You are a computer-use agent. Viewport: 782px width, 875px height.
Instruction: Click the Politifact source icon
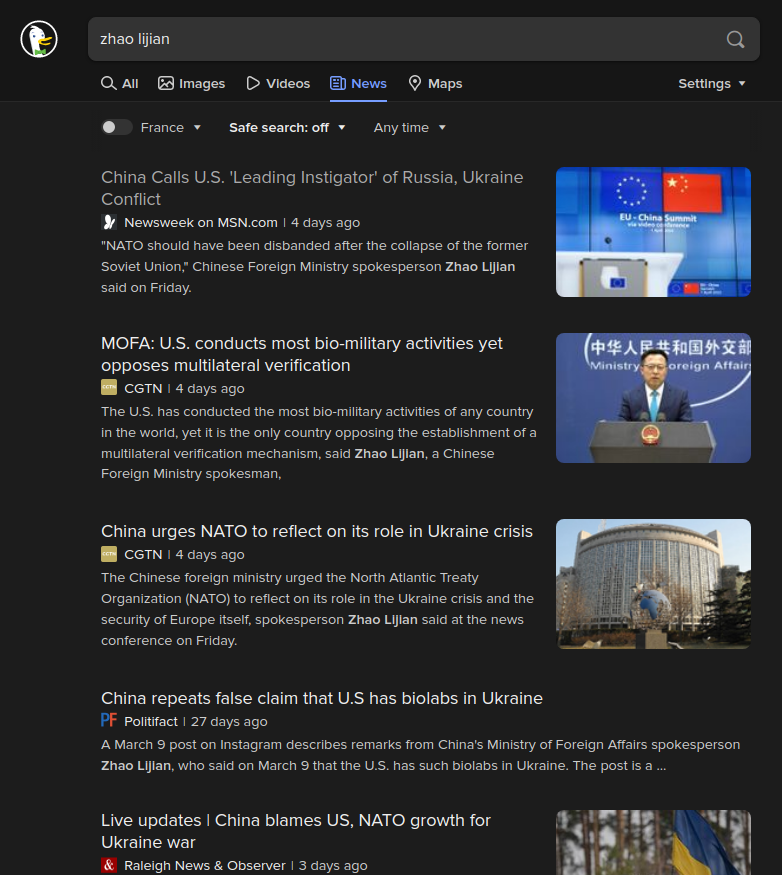[109, 721]
